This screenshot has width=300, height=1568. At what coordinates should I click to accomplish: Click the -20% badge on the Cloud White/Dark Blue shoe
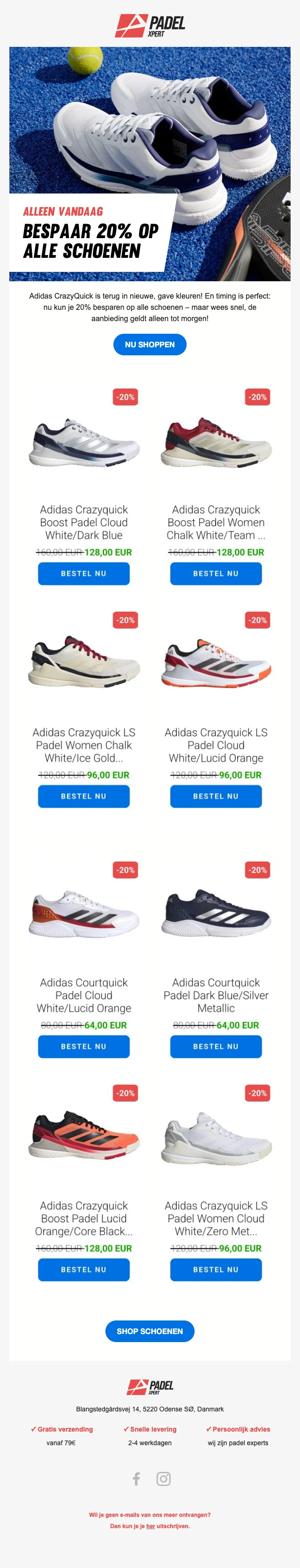point(125,397)
